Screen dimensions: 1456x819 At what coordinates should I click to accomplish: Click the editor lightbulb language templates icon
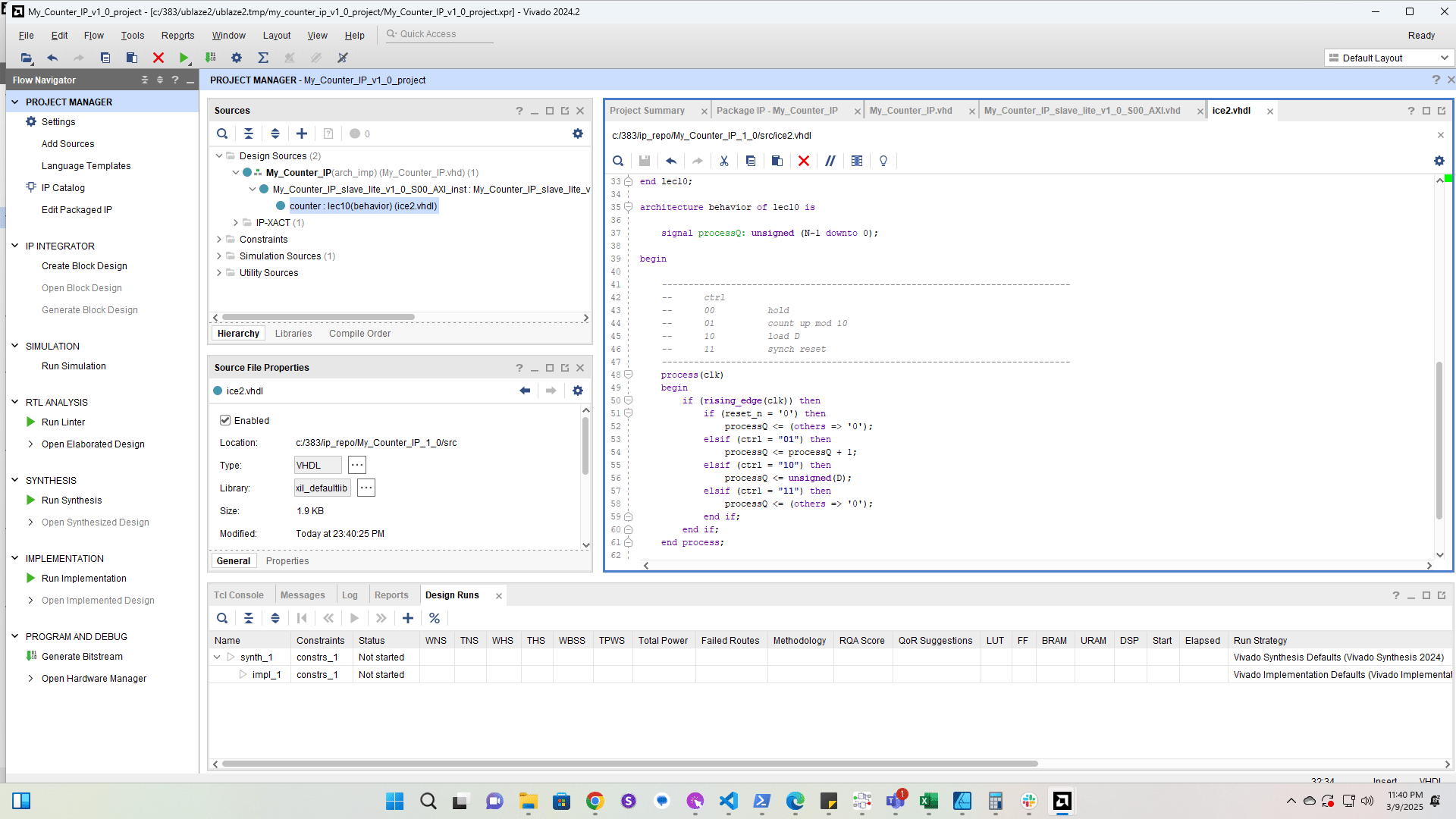coord(883,161)
